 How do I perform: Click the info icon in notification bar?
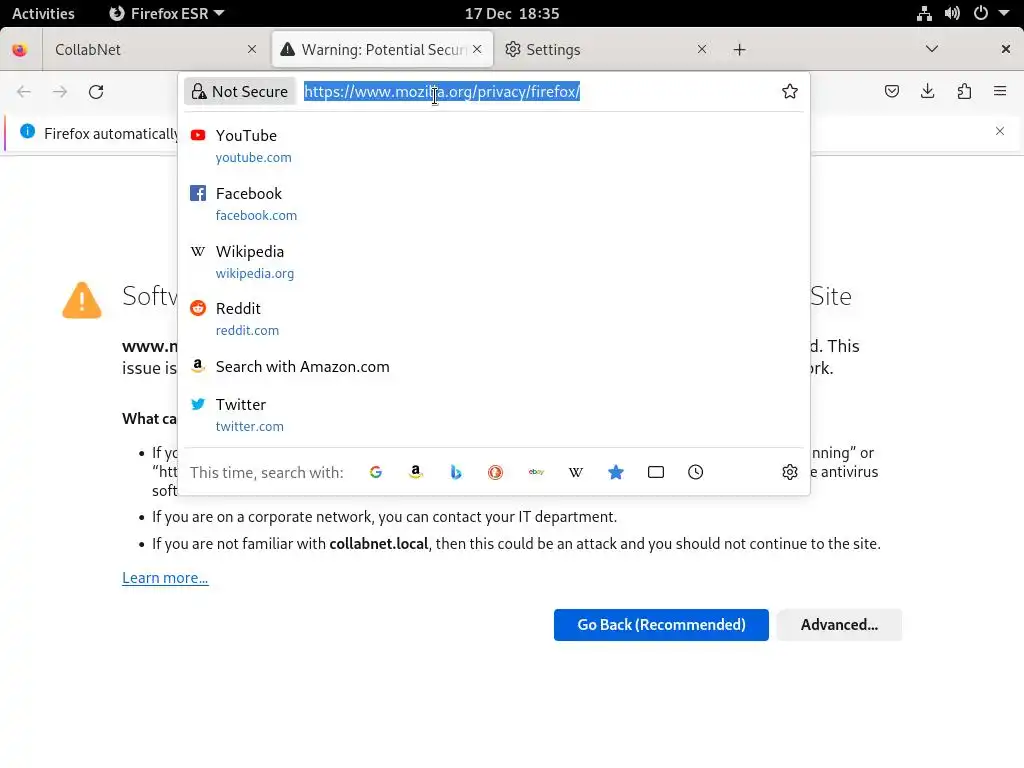click(x=27, y=131)
